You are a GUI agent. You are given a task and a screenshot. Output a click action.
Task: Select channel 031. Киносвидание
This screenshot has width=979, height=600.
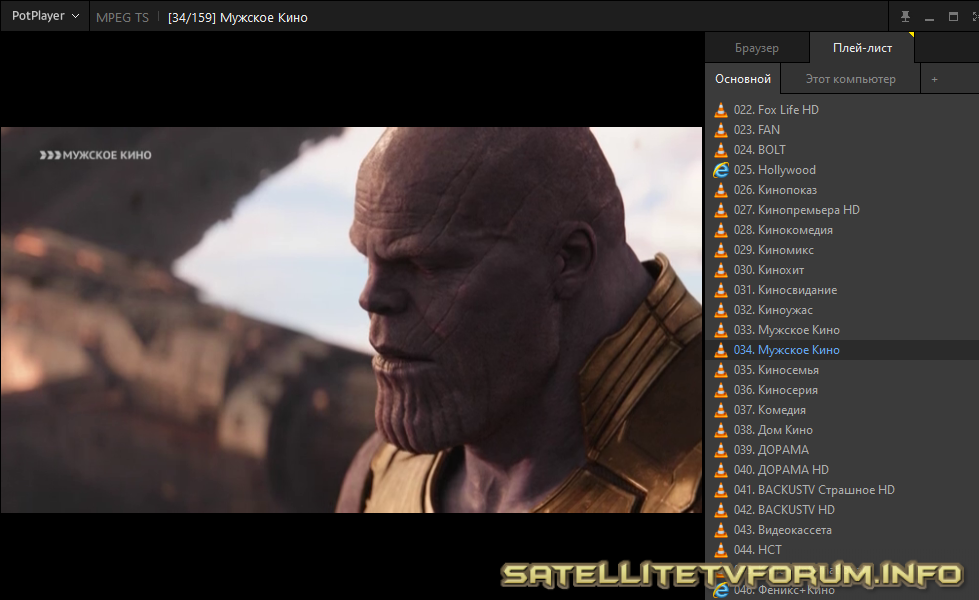coord(785,290)
